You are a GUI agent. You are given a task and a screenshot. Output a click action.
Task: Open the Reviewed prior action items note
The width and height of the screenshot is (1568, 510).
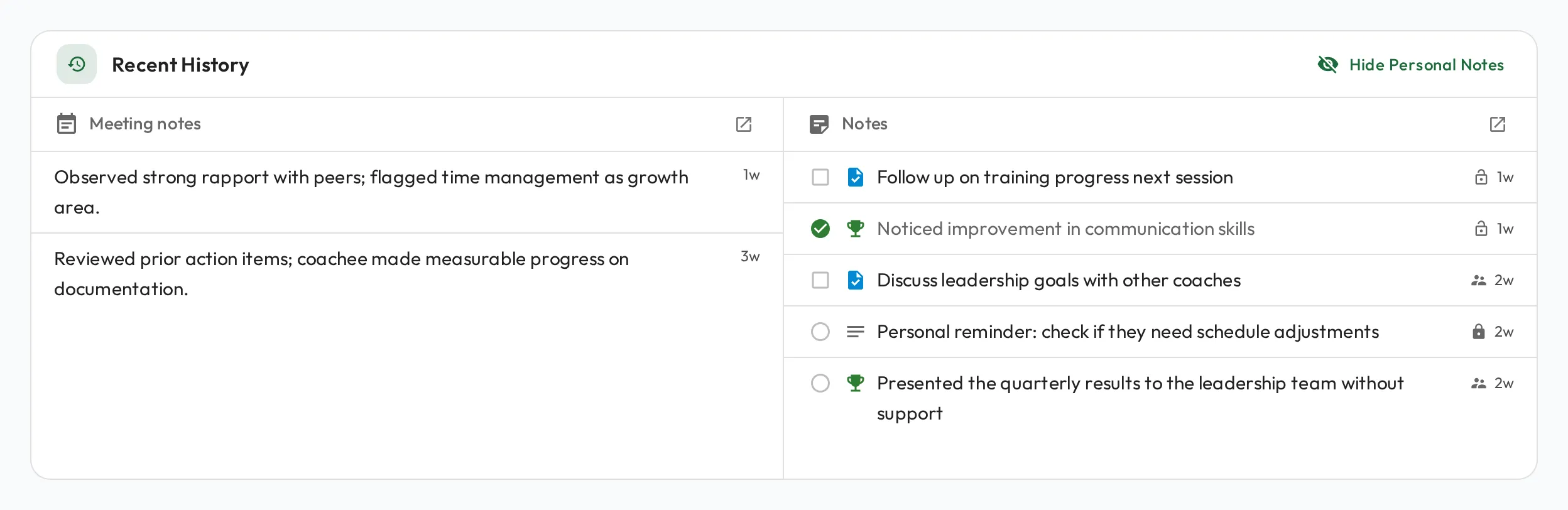[407, 274]
